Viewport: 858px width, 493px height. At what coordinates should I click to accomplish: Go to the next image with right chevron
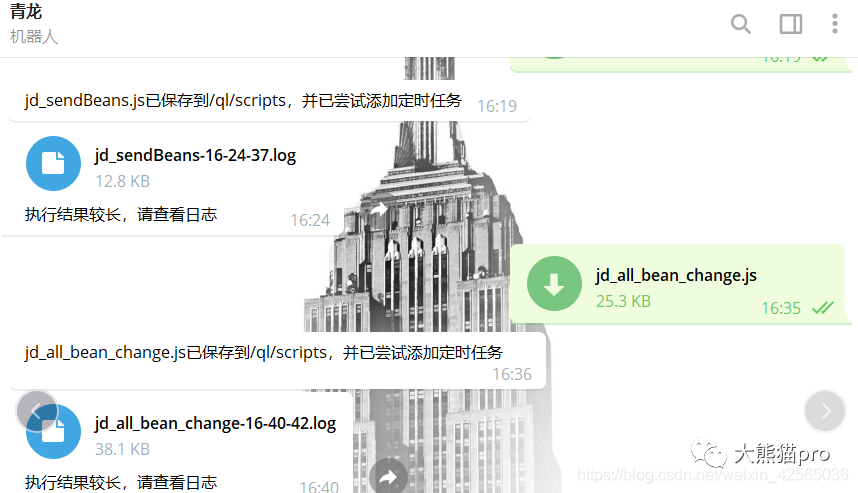click(x=825, y=411)
